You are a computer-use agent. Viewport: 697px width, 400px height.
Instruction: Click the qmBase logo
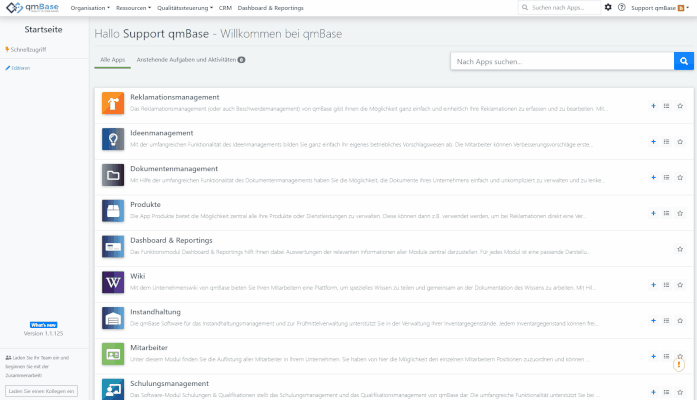pyautogui.click(x=32, y=8)
